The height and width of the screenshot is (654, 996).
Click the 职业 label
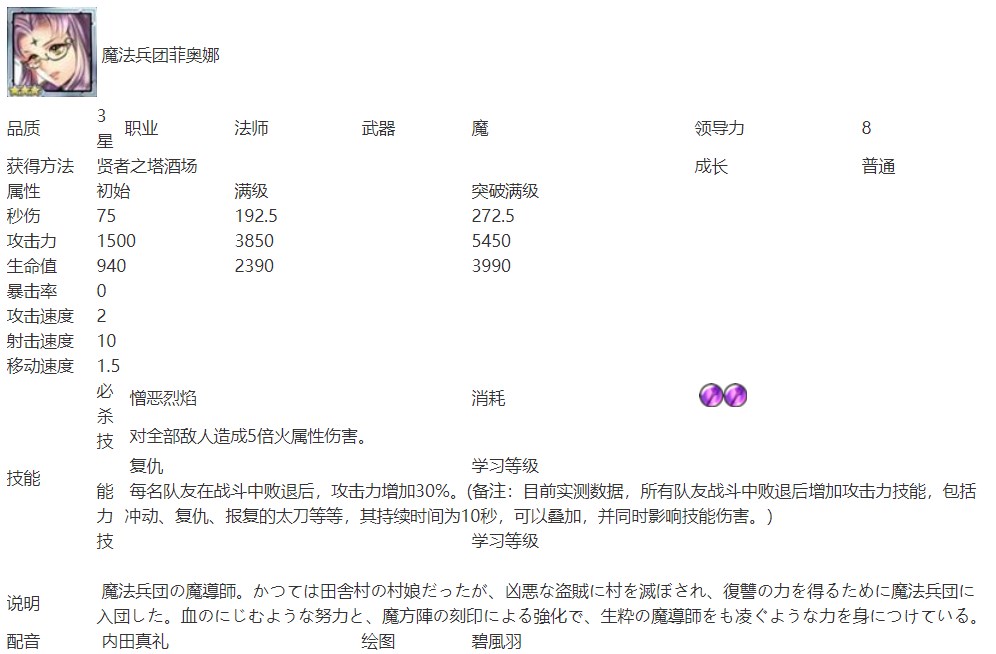point(141,128)
